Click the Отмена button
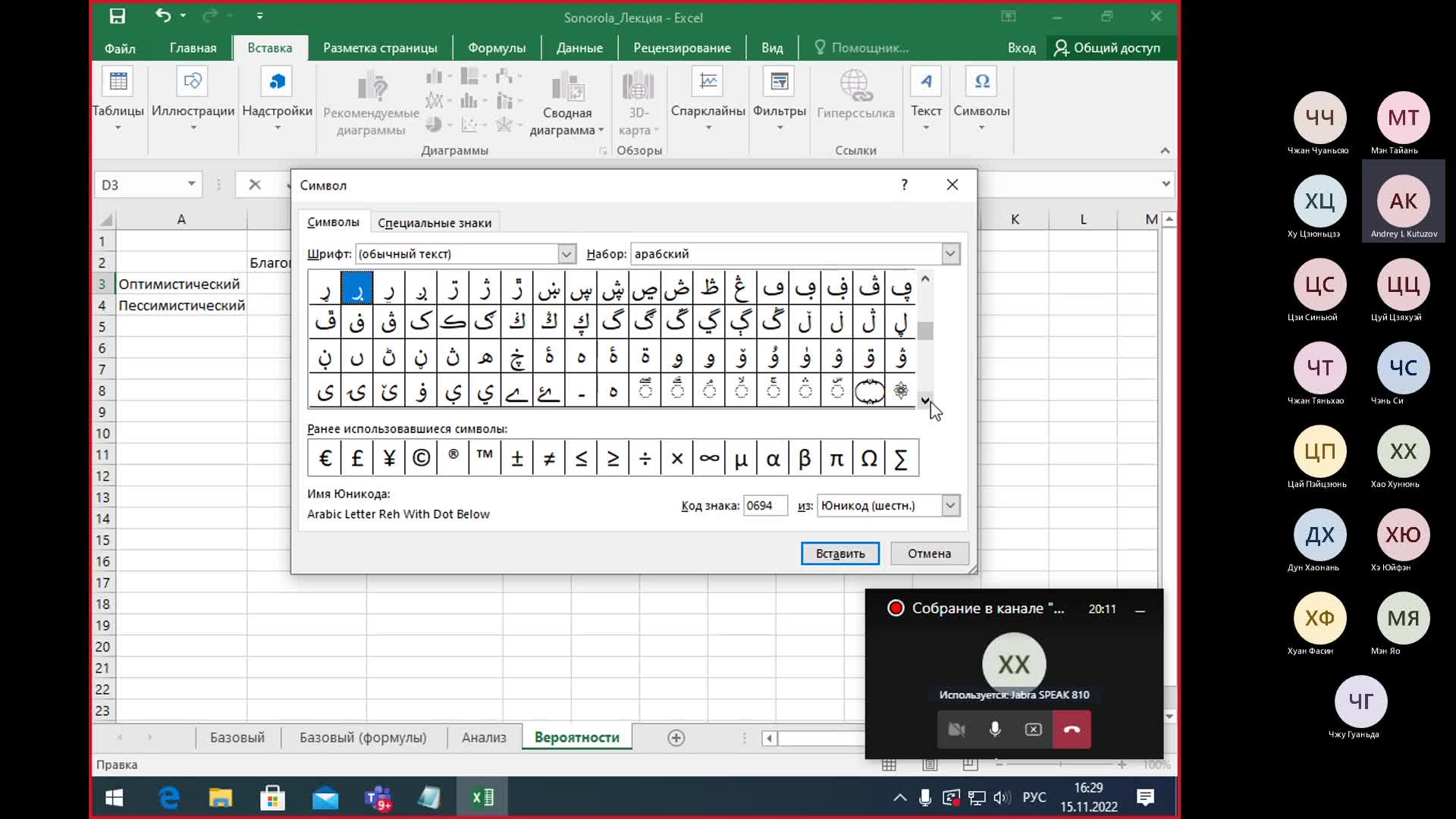 (929, 554)
